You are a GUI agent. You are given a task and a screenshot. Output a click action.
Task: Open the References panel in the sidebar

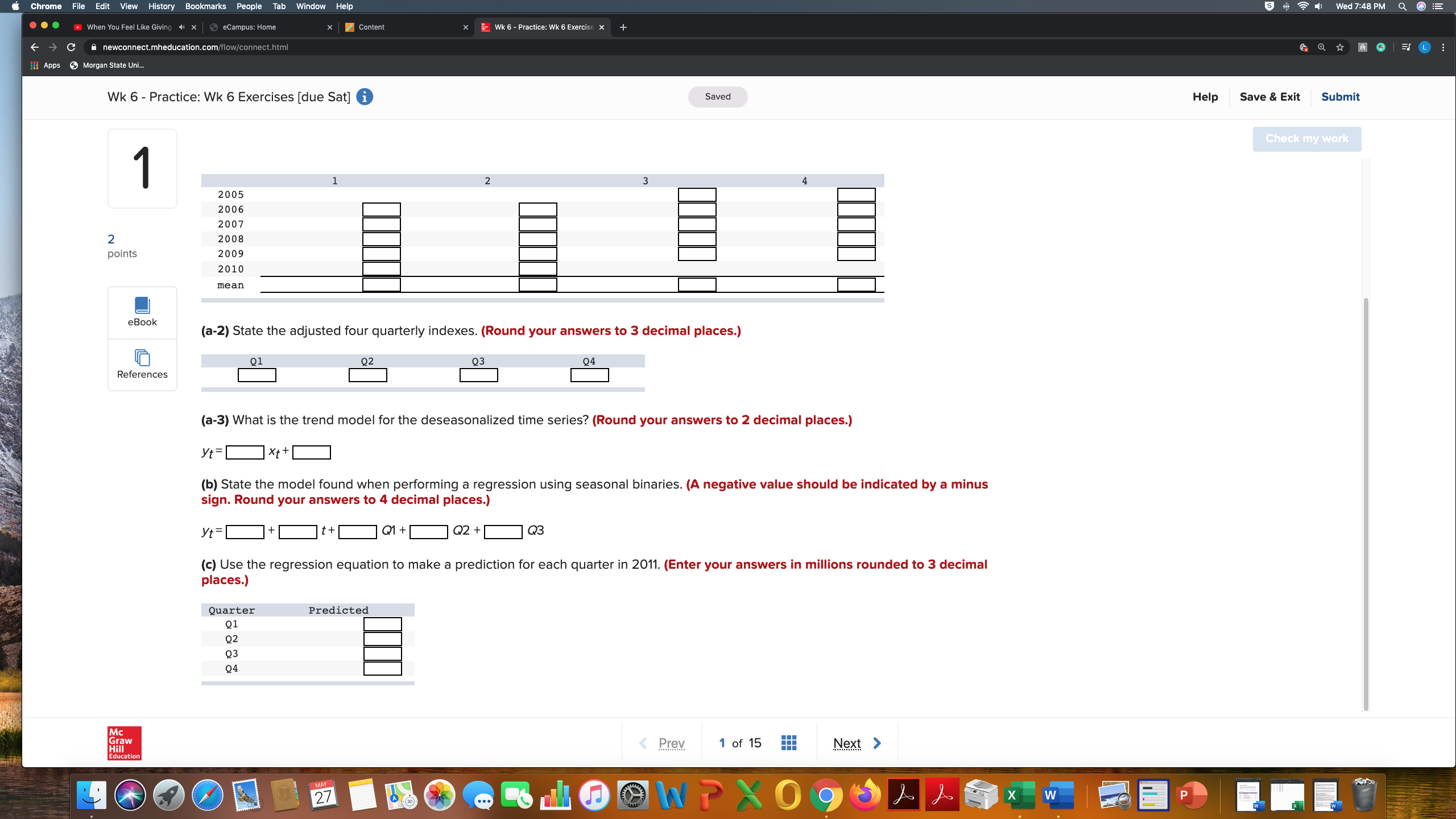pyautogui.click(x=142, y=364)
